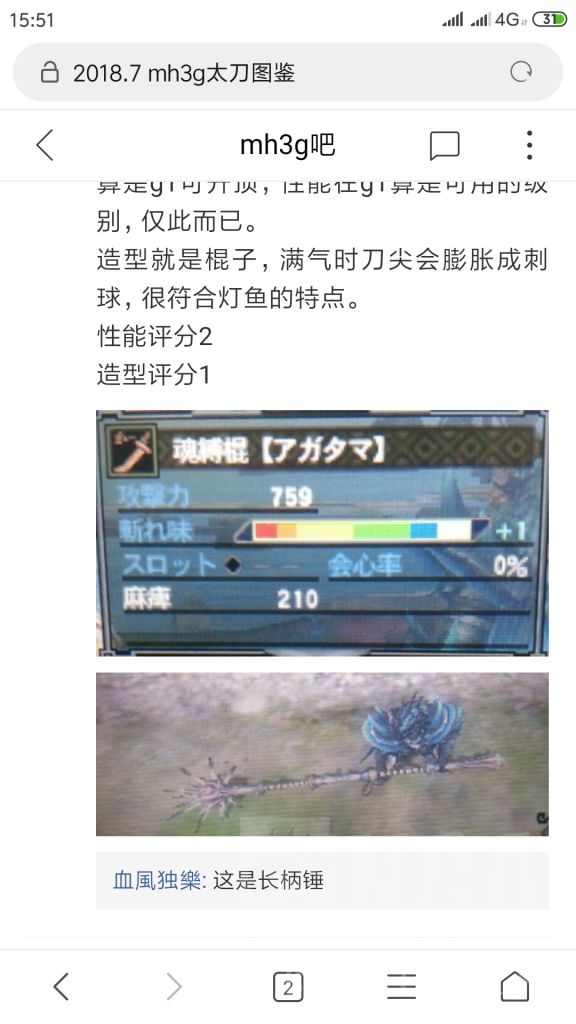Screen dimensions: 576x1024
Task: Tap browser back arrow in bottom bar
Action: pyautogui.click(x=61, y=986)
